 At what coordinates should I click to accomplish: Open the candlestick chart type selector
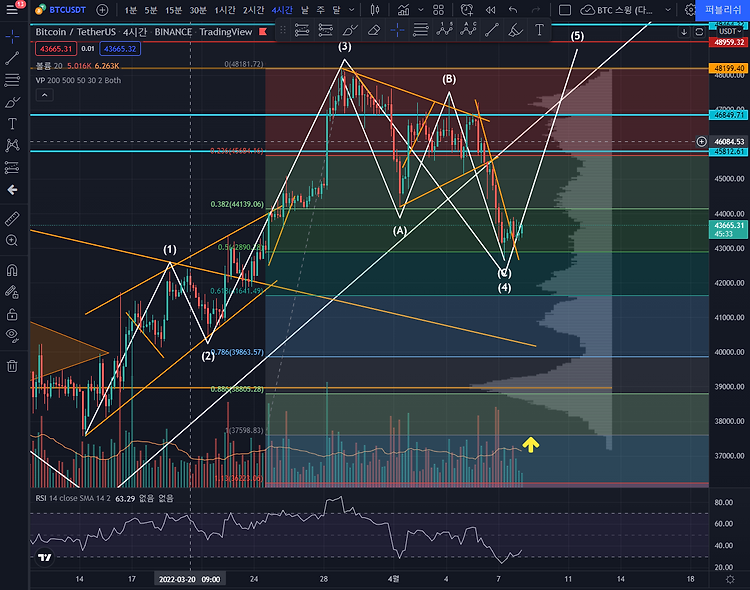(375, 10)
